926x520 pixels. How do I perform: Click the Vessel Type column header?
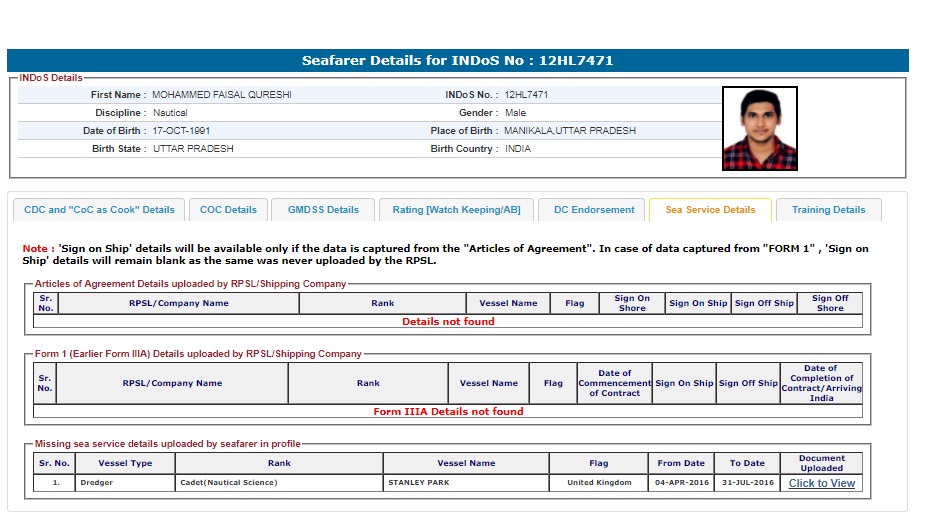[x=125, y=463]
